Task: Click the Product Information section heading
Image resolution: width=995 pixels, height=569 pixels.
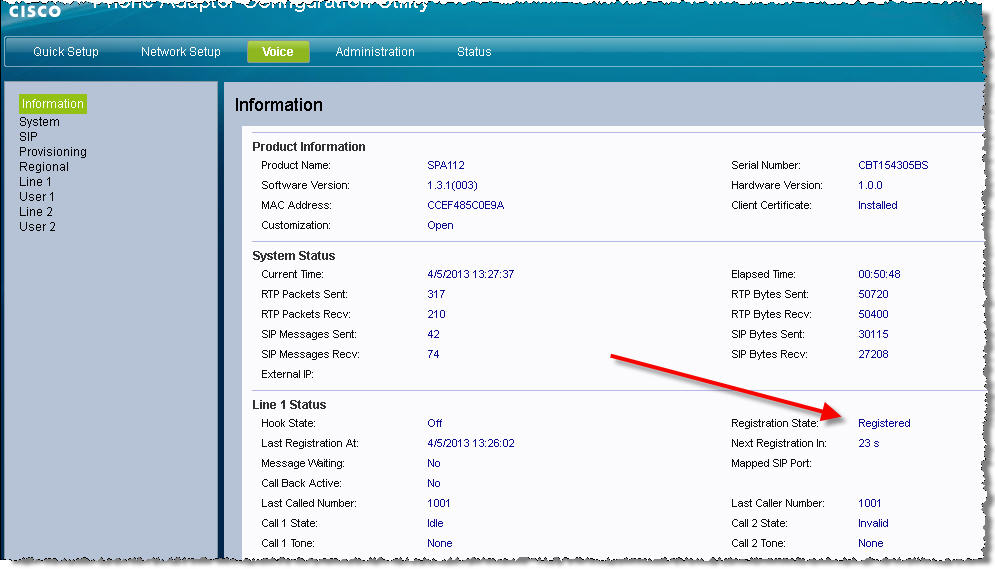Action: [x=309, y=147]
